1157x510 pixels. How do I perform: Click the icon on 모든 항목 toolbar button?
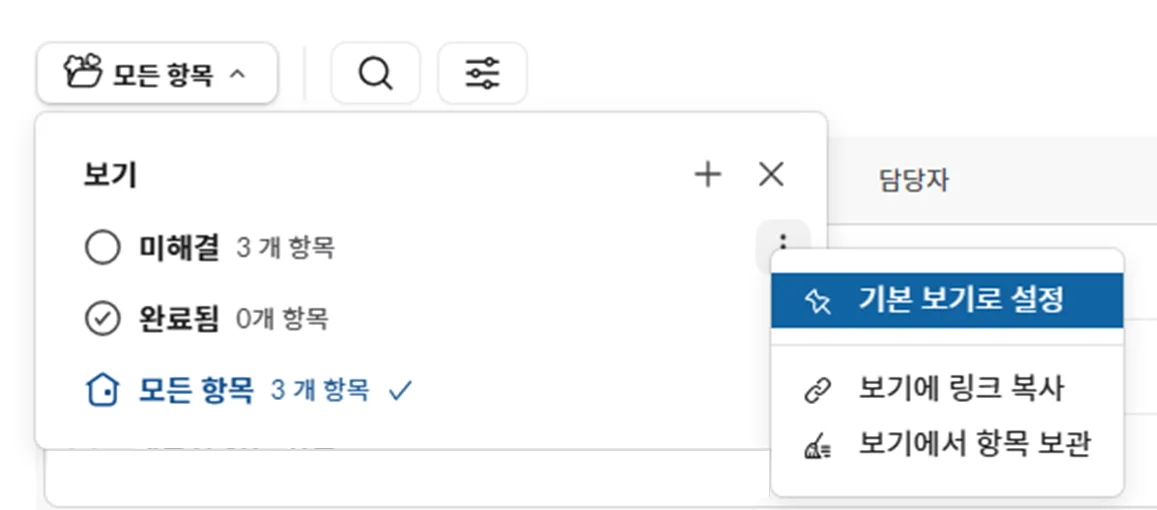click(82, 72)
